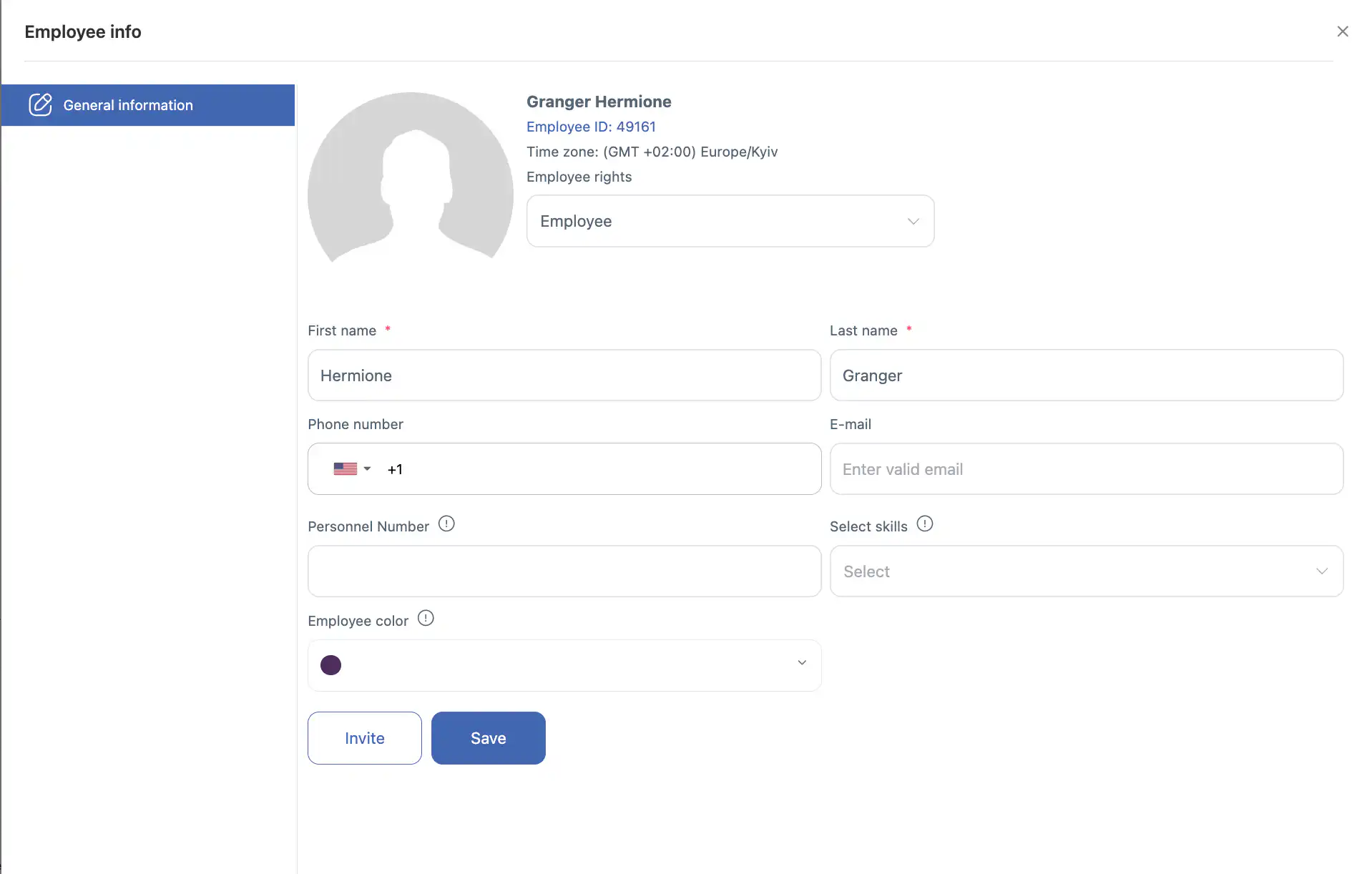Open the phone country code selector arrow

(368, 469)
